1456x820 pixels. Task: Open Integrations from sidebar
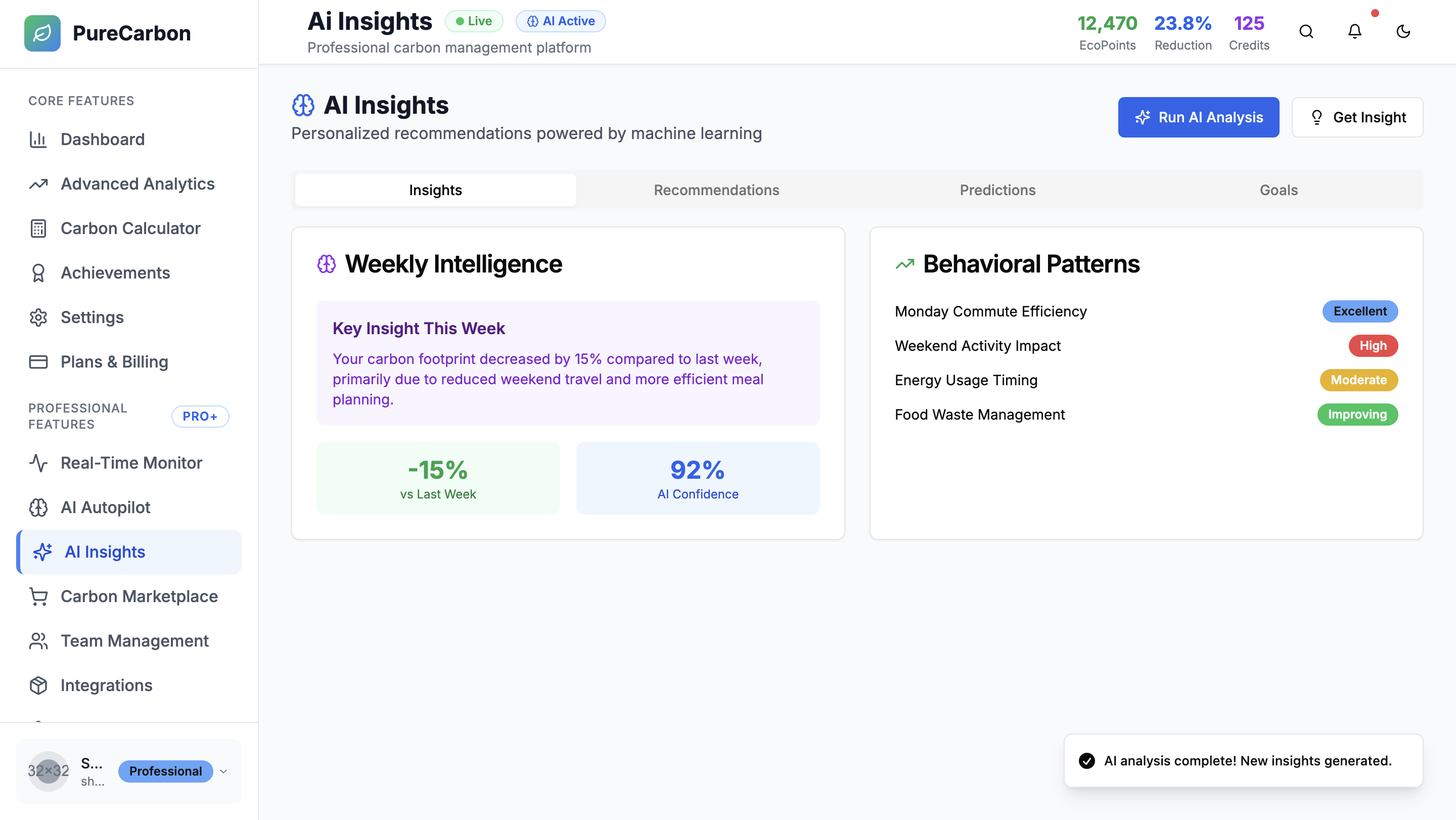[106, 686]
